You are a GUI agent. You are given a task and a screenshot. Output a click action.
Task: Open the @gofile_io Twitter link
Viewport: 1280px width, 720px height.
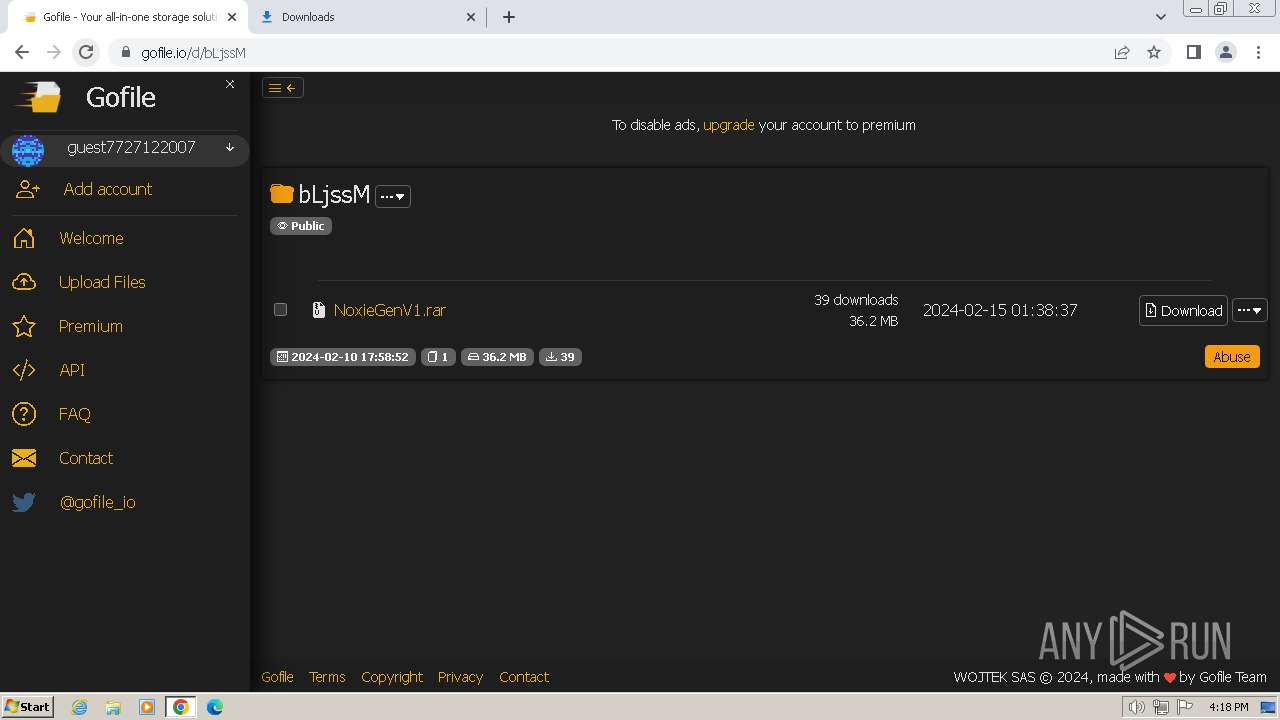(x=97, y=502)
